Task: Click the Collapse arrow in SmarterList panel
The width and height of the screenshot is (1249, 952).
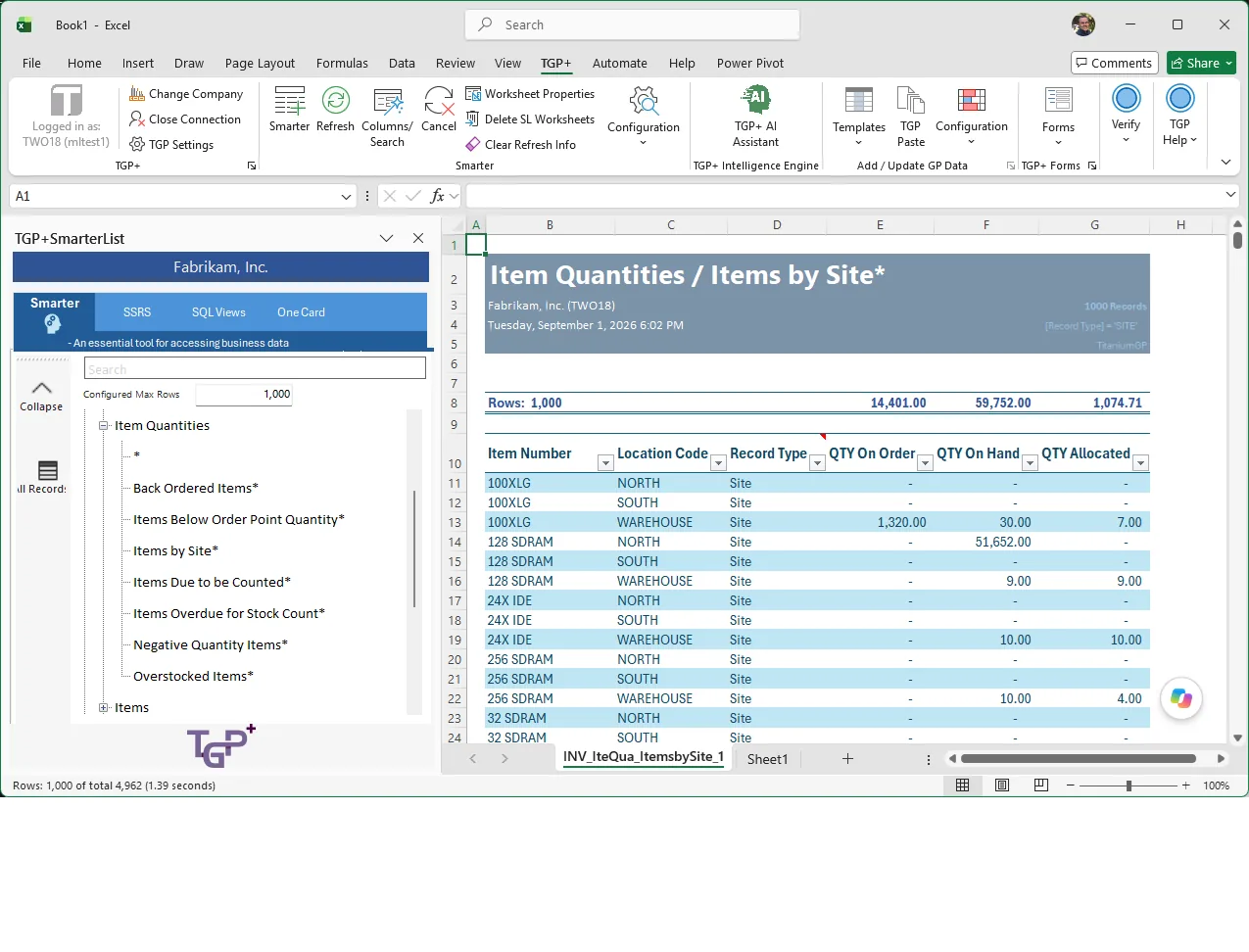Action: [42, 388]
